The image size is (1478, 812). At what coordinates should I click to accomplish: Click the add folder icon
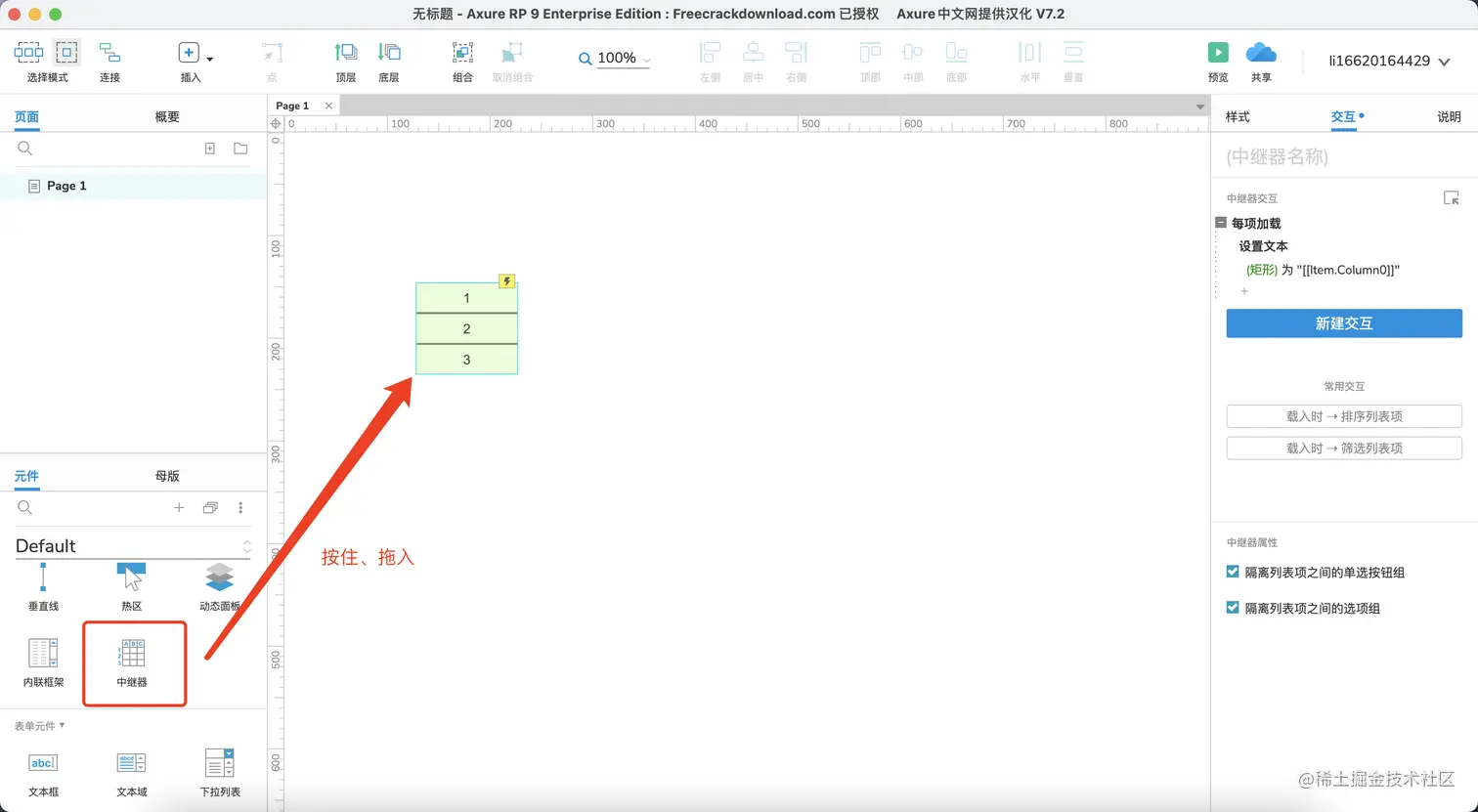[240, 149]
